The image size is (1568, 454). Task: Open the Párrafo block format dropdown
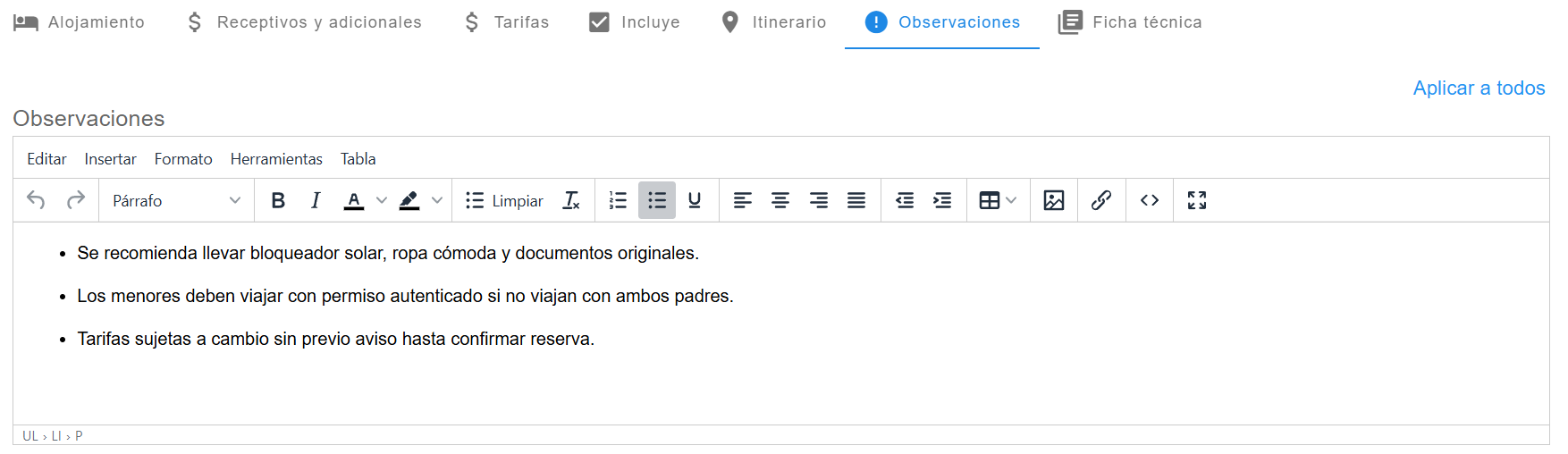click(x=176, y=200)
